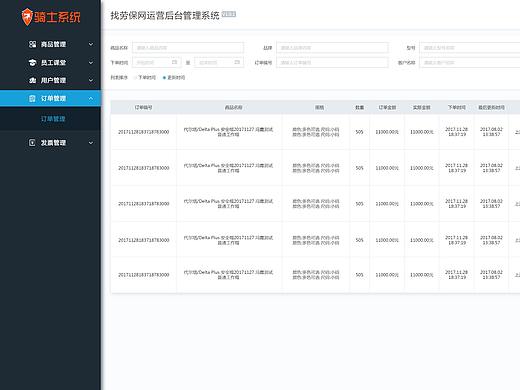Open the 员工课堂 sidebar menu
This screenshot has height=390, width=520.
coord(50,62)
